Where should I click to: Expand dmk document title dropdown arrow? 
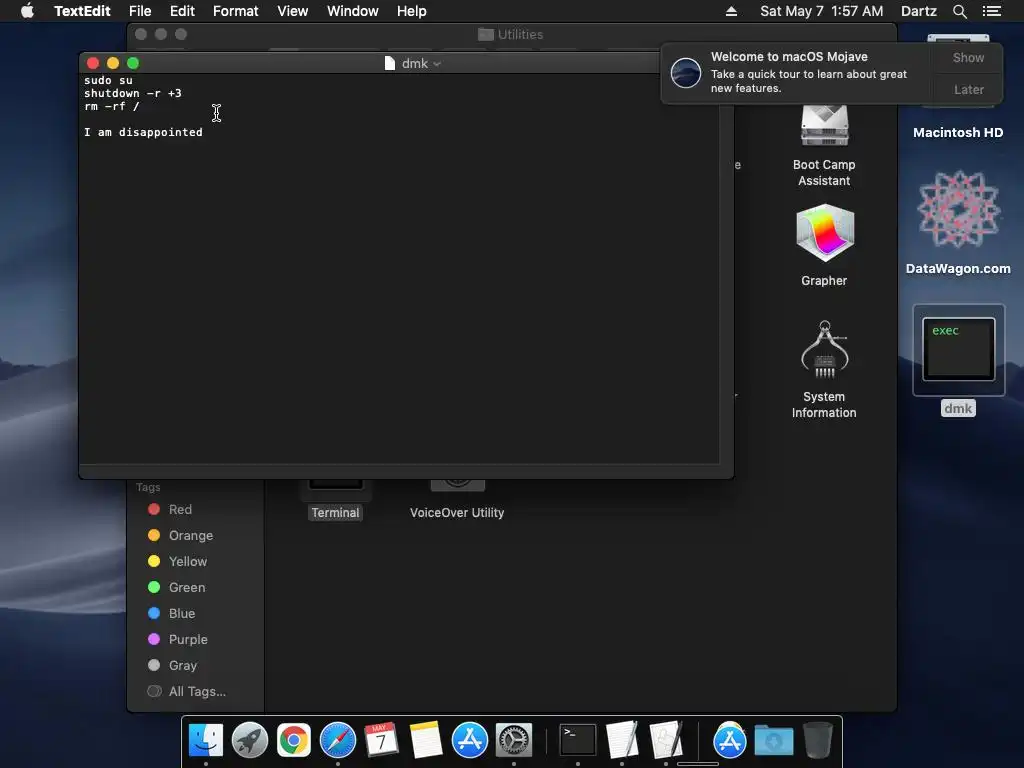[437, 64]
